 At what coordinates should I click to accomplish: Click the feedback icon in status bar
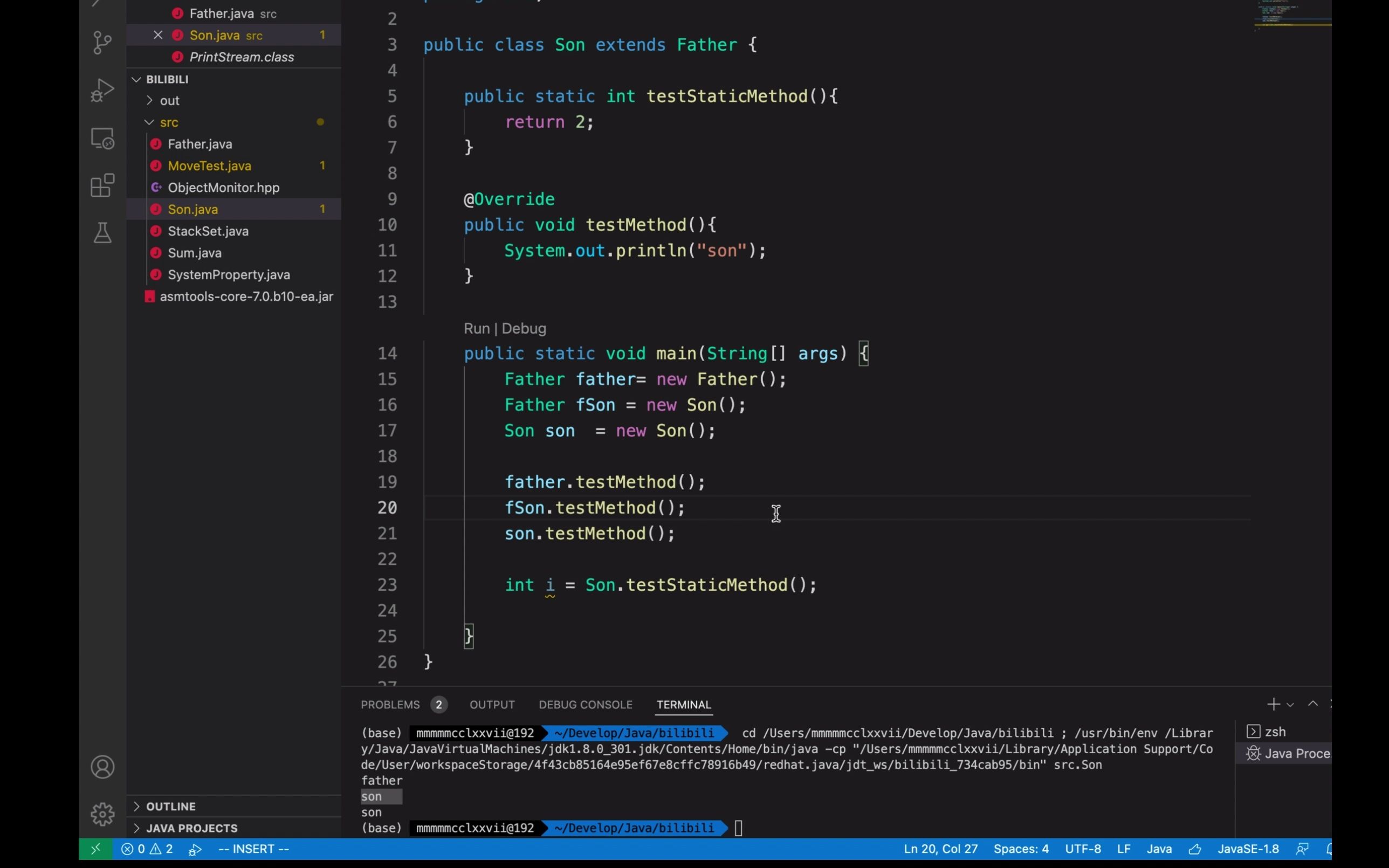click(x=1302, y=849)
